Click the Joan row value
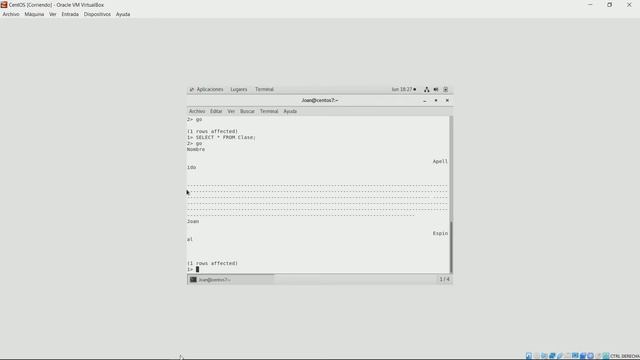640x360 pixels. (x=193, y=221)
